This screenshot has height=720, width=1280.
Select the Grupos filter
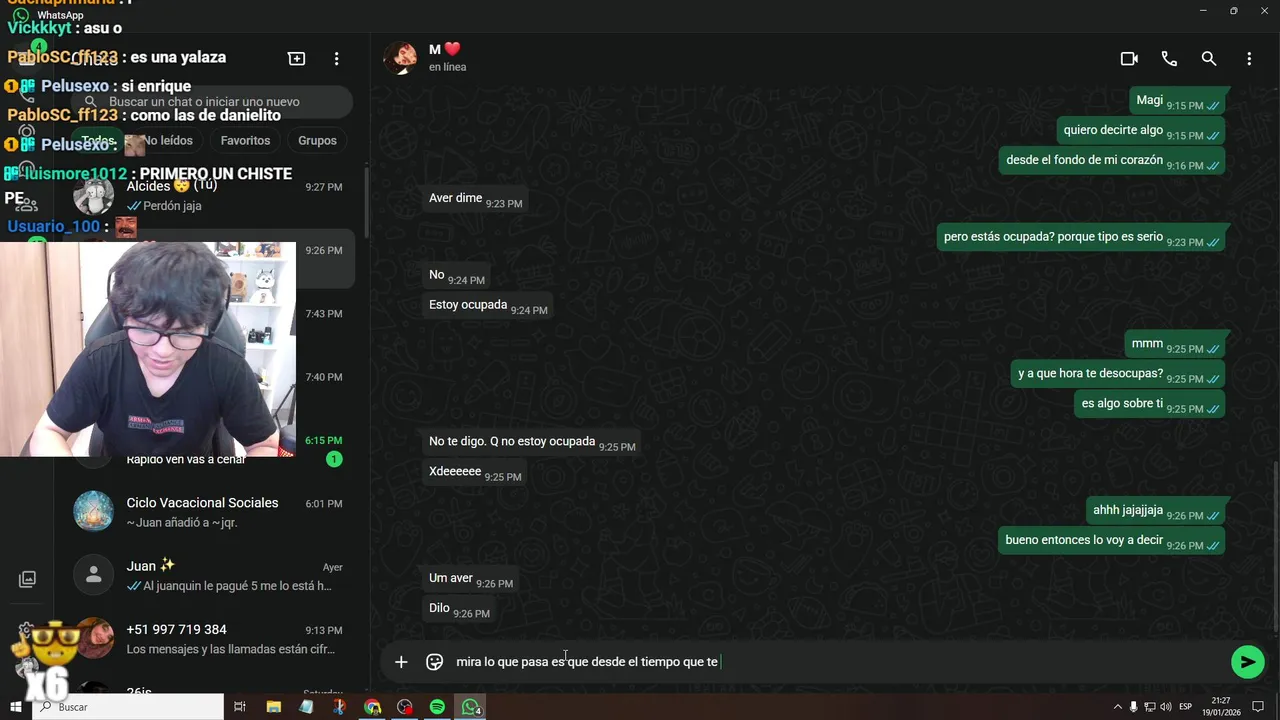(317, 141)
